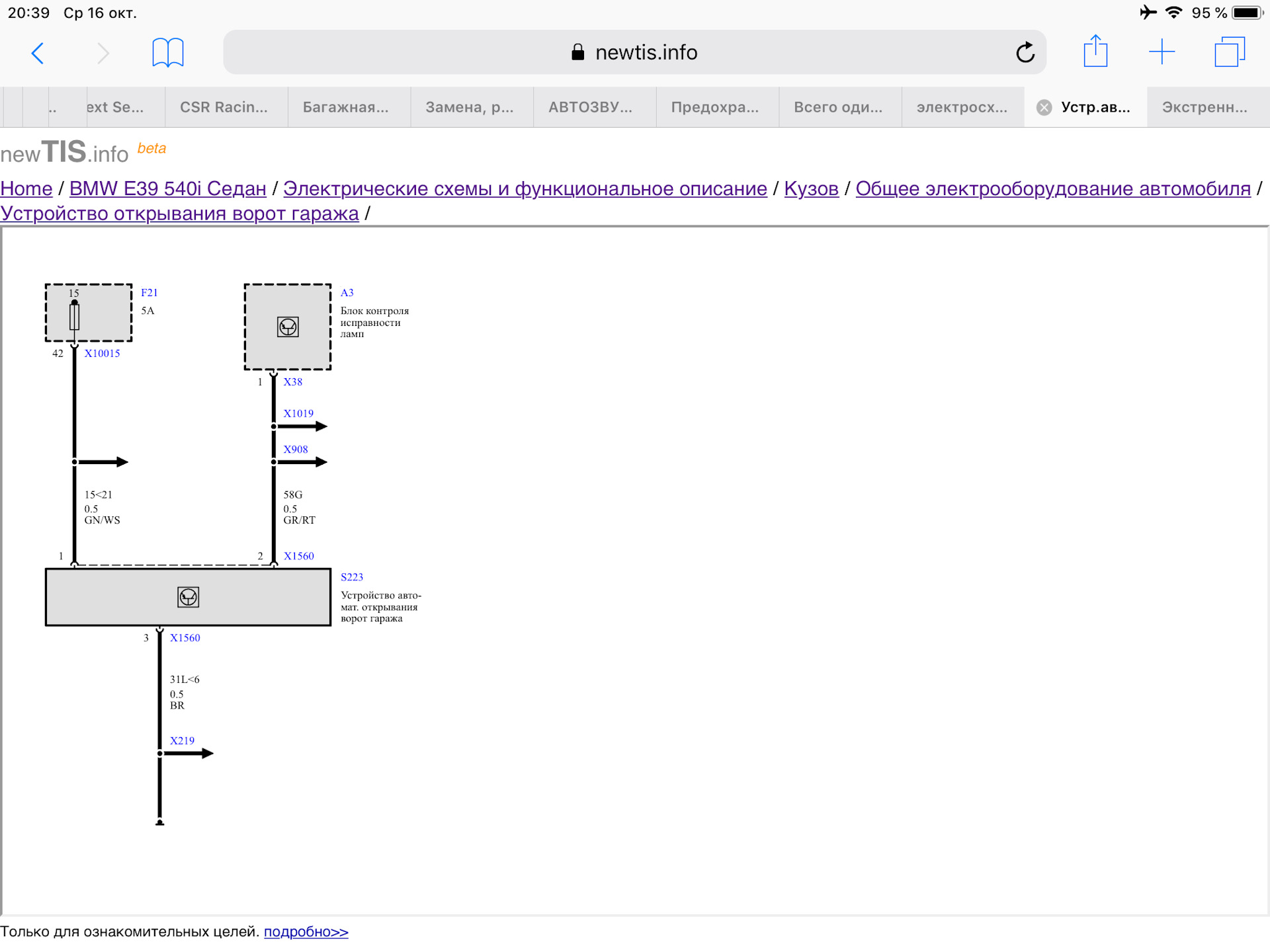Screen dimensions: 1270x952
Task: Show all tabs overview icon
Action: pos(1229,52)
